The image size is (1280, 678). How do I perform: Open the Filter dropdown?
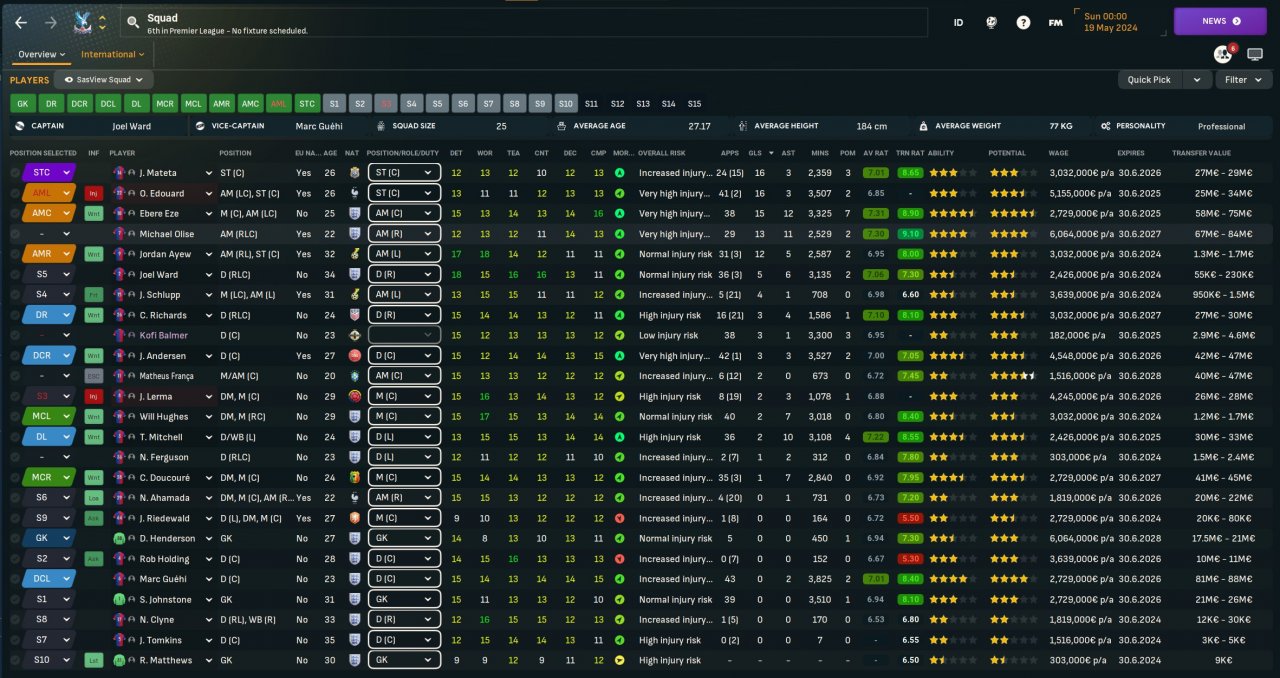pyautogui.click(x=1243, y=80)
